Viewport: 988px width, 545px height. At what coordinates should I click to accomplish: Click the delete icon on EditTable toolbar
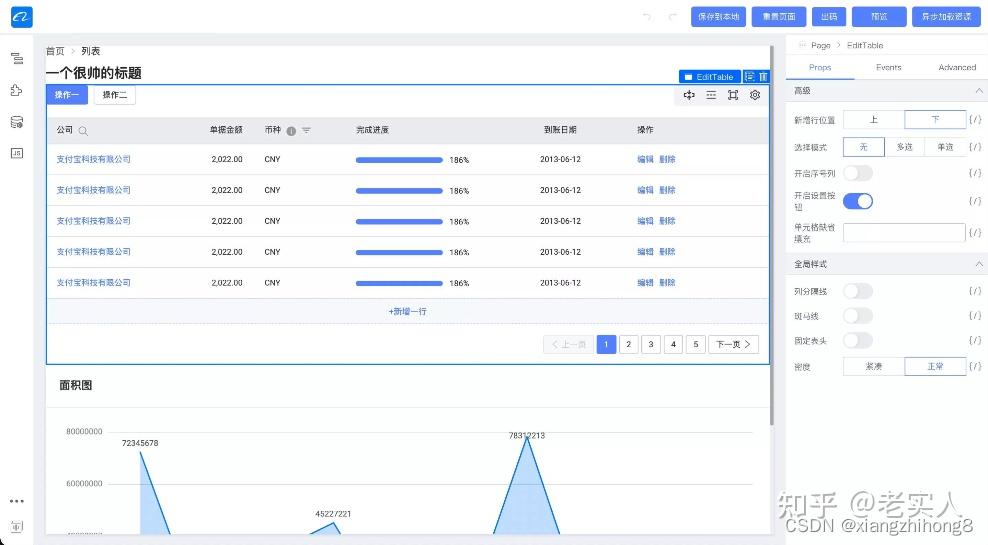[x=764, y=77]
